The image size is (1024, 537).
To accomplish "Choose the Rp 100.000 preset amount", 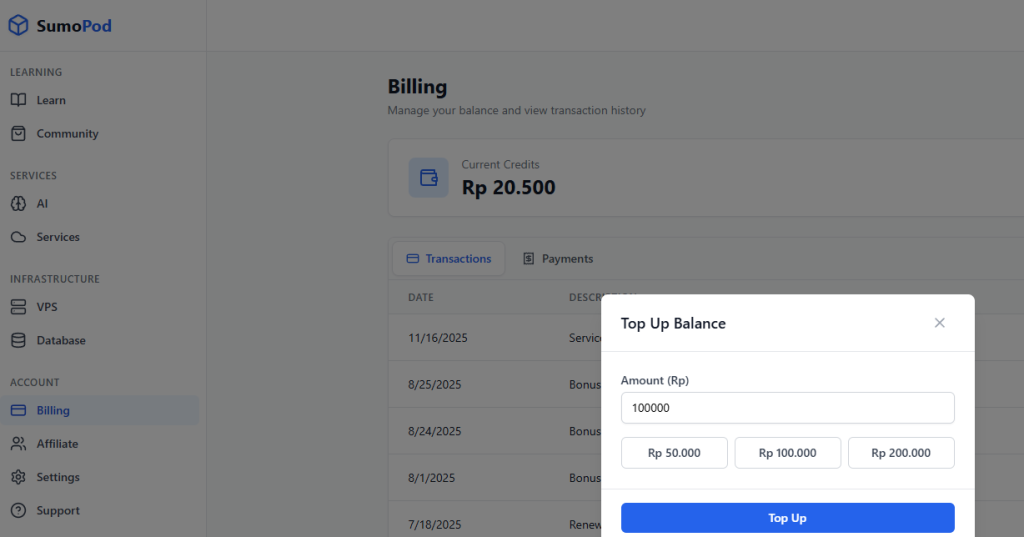I will 787,453.
